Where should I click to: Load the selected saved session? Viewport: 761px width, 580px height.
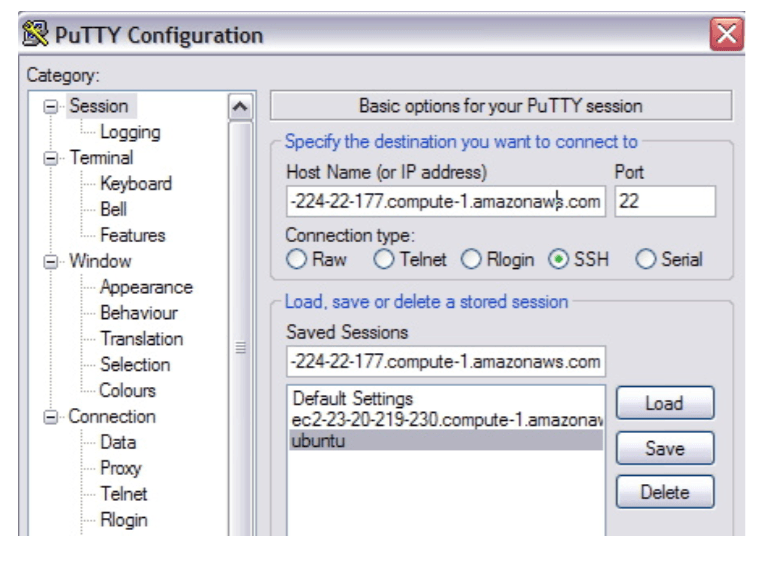point(664,404)
